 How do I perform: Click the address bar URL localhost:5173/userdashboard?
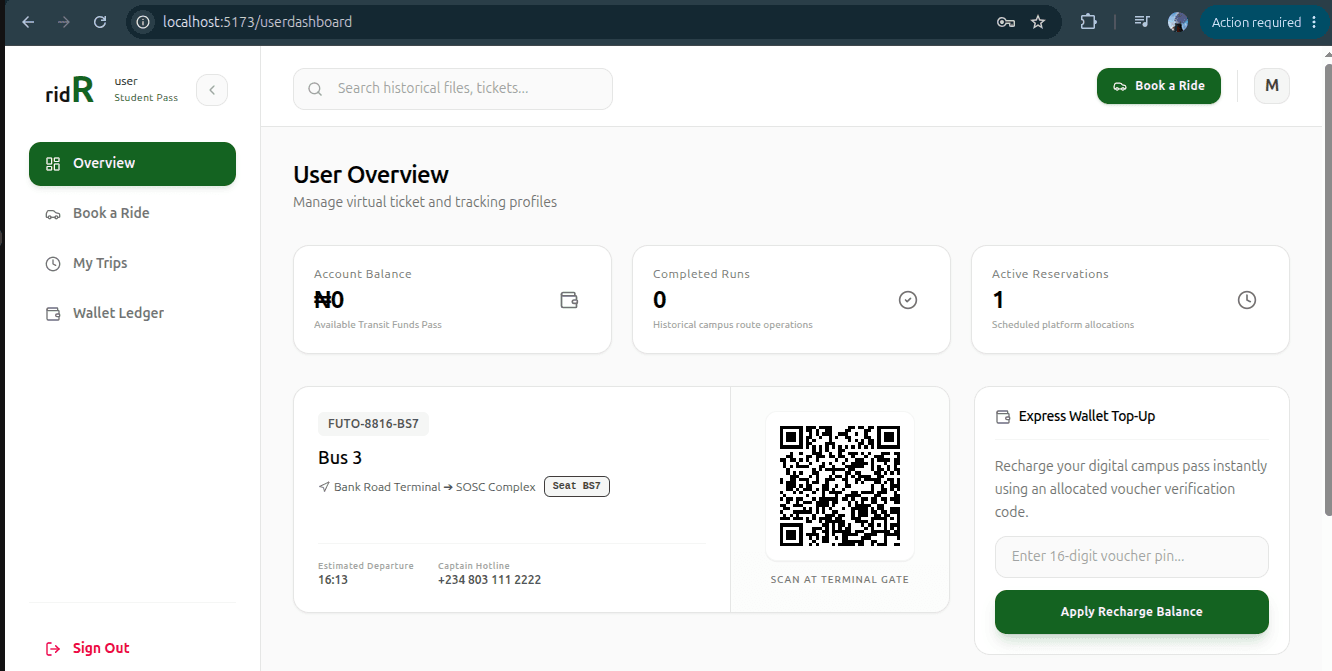pyautogui.click(x=257, y=22)
